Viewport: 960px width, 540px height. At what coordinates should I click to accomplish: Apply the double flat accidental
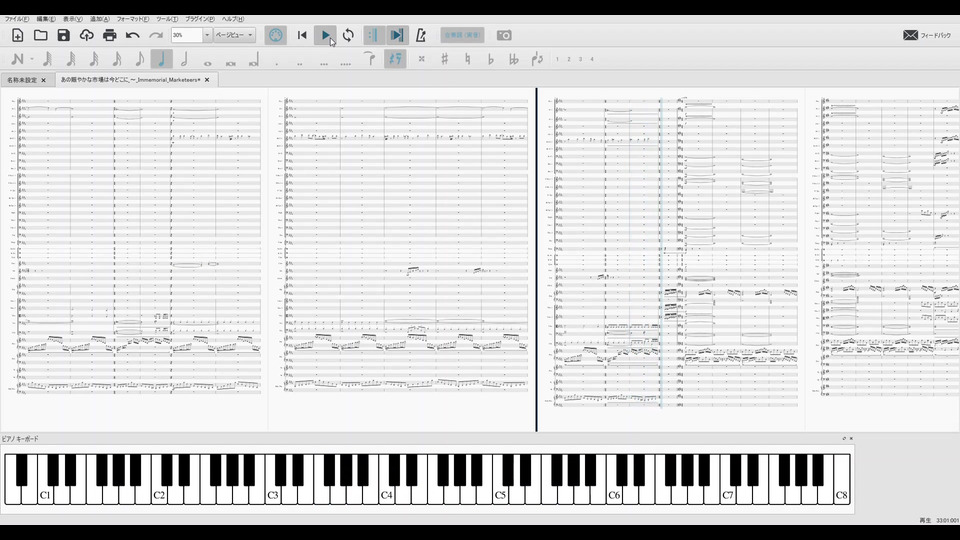514,59
